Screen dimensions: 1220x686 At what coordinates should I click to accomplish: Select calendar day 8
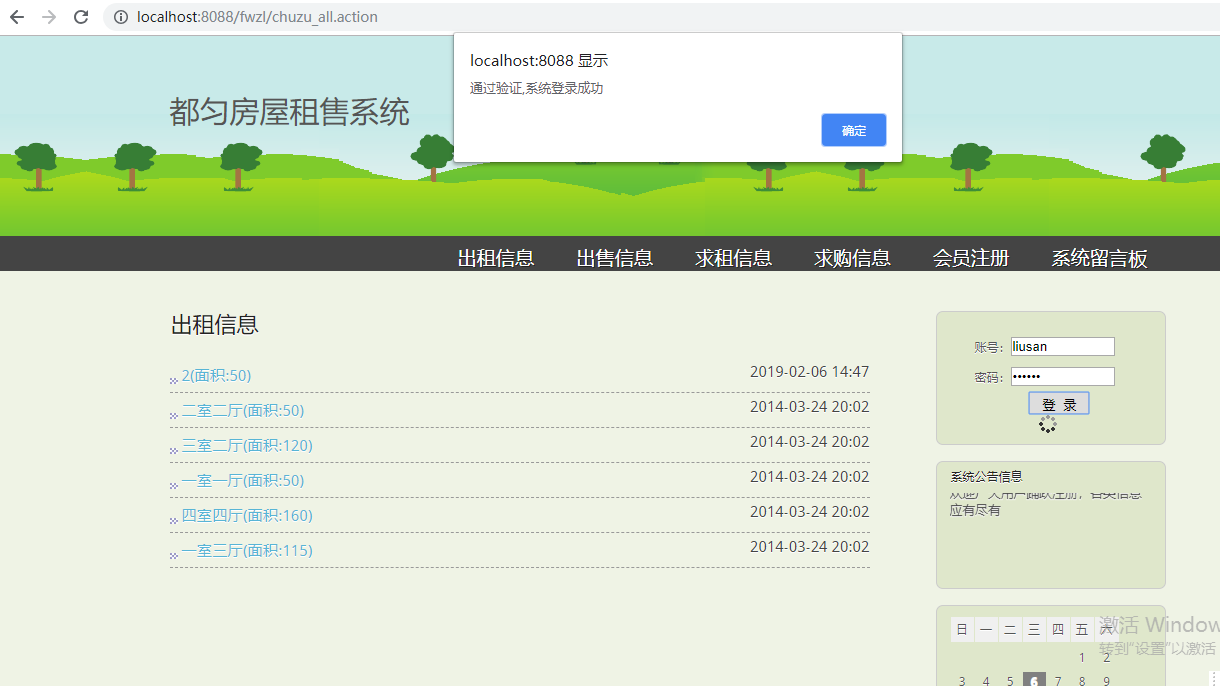coord(1082,681)
